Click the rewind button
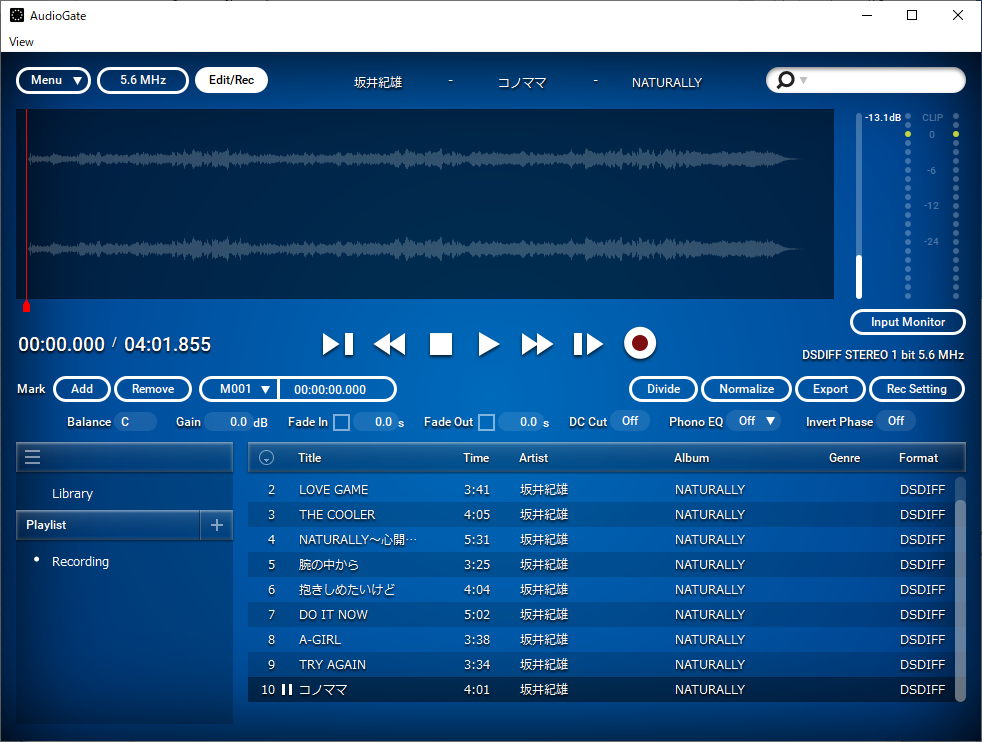The width and height of the screenshot is (982, 742). click(x=390, y=344)
